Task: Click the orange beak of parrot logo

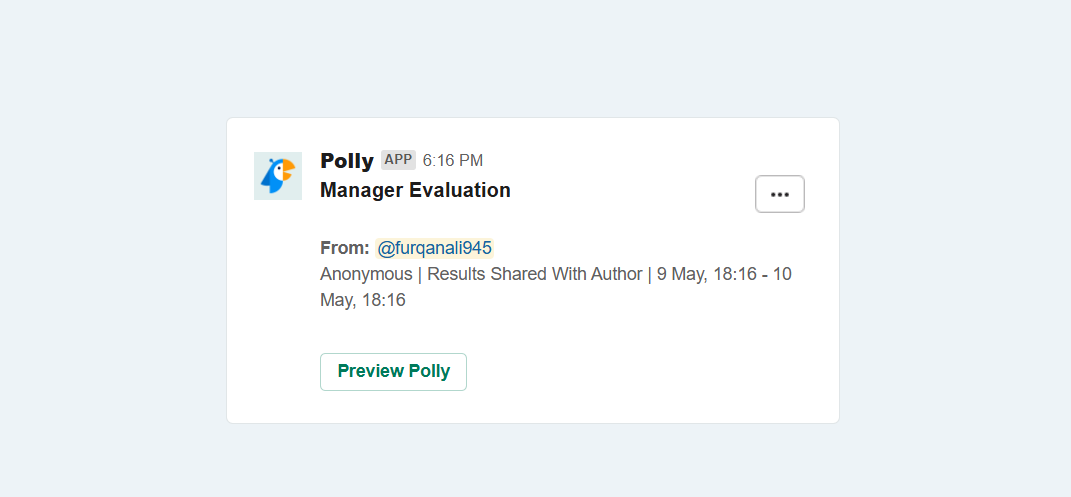Action: (x=288, y=169)
